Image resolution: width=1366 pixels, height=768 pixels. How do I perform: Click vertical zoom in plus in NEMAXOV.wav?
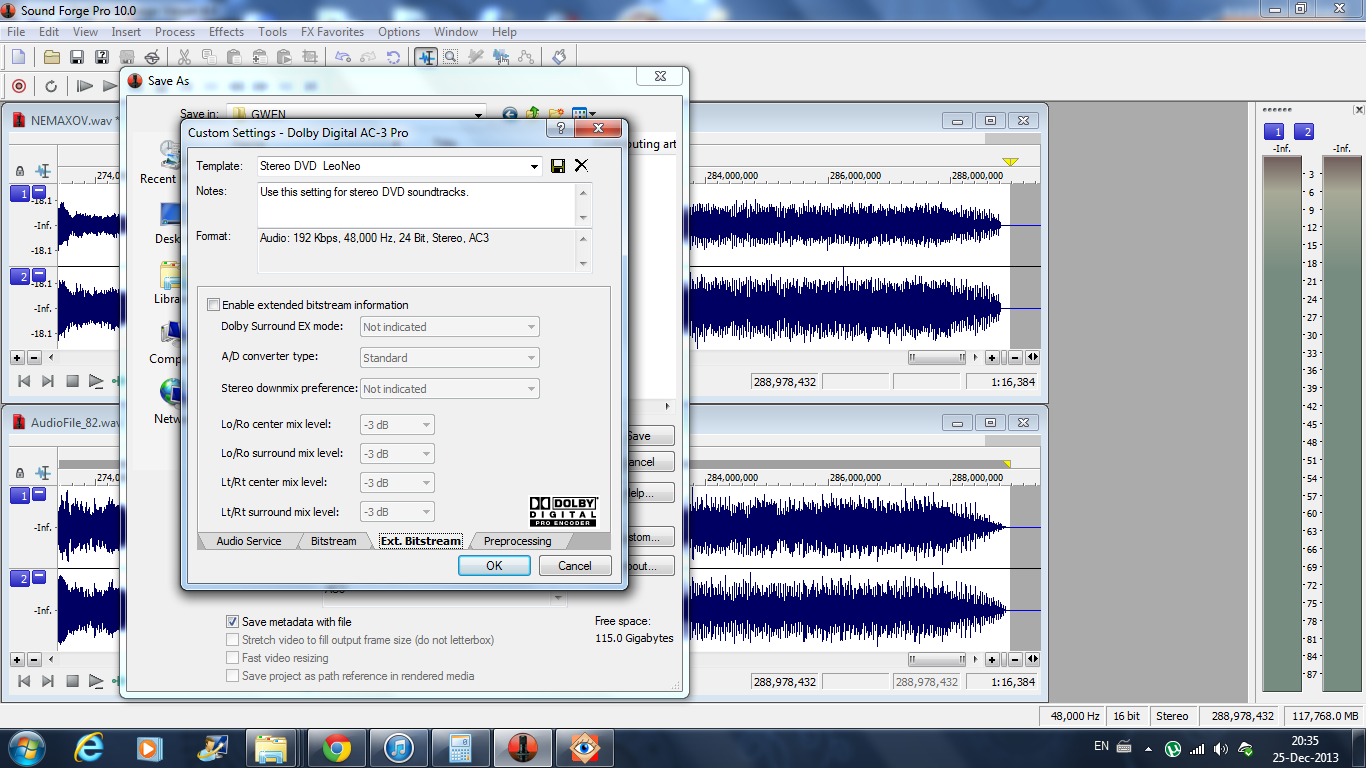(x=17, y=357)
